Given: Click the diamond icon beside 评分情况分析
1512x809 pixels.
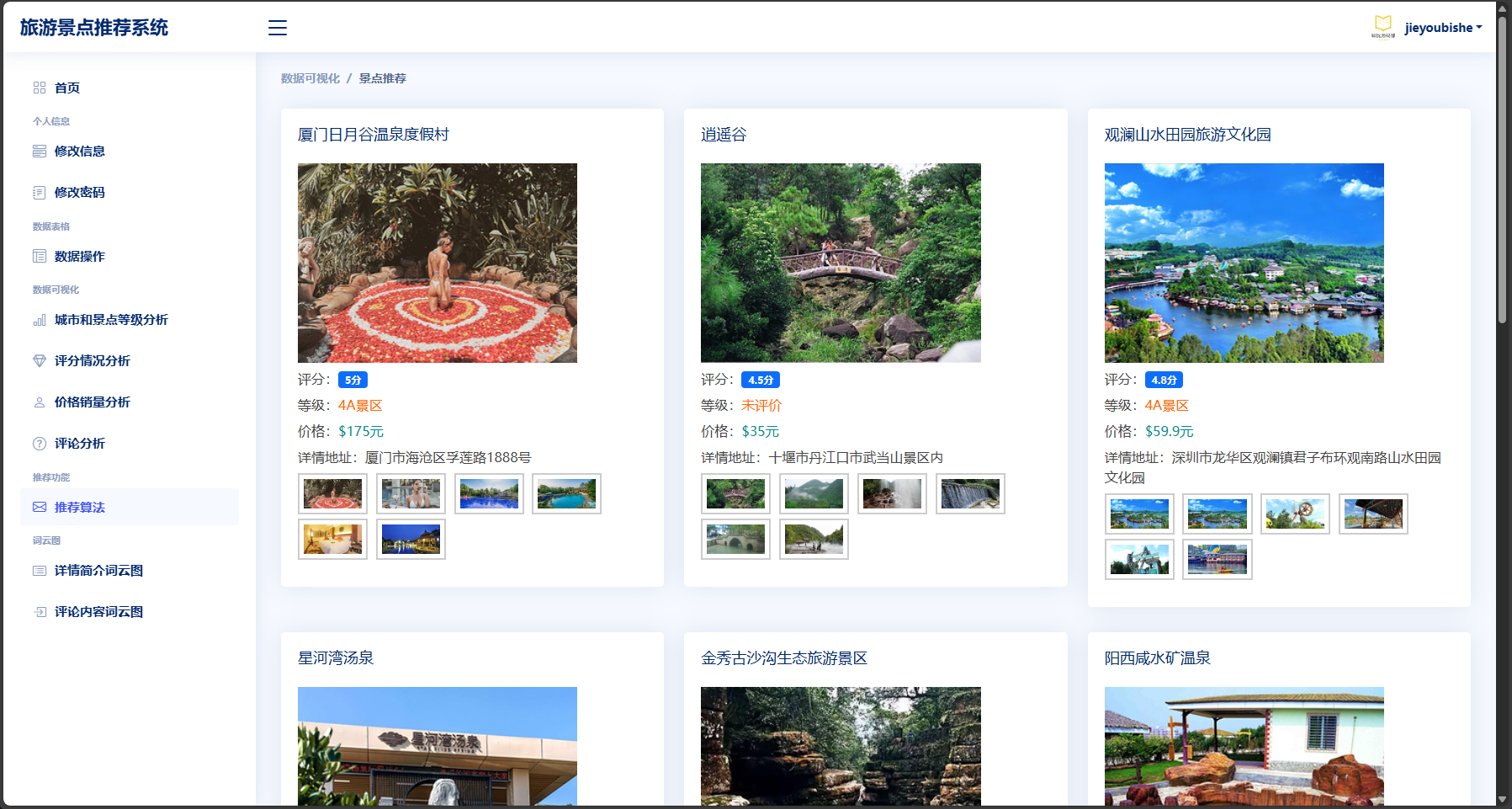Looking at the screenshot, I should pos(40,361).
